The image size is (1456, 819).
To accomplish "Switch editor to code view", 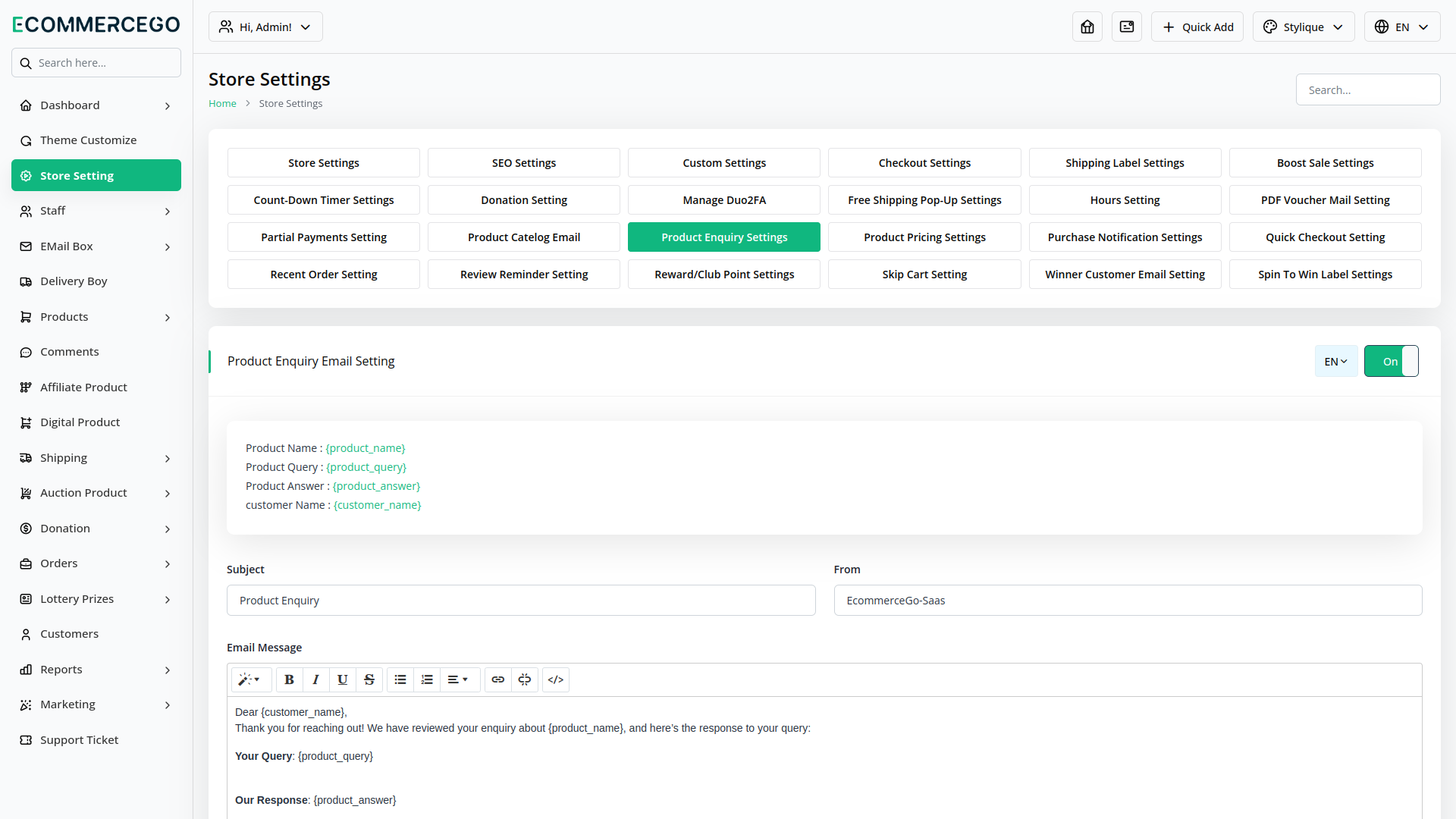I will pos(556,679).
